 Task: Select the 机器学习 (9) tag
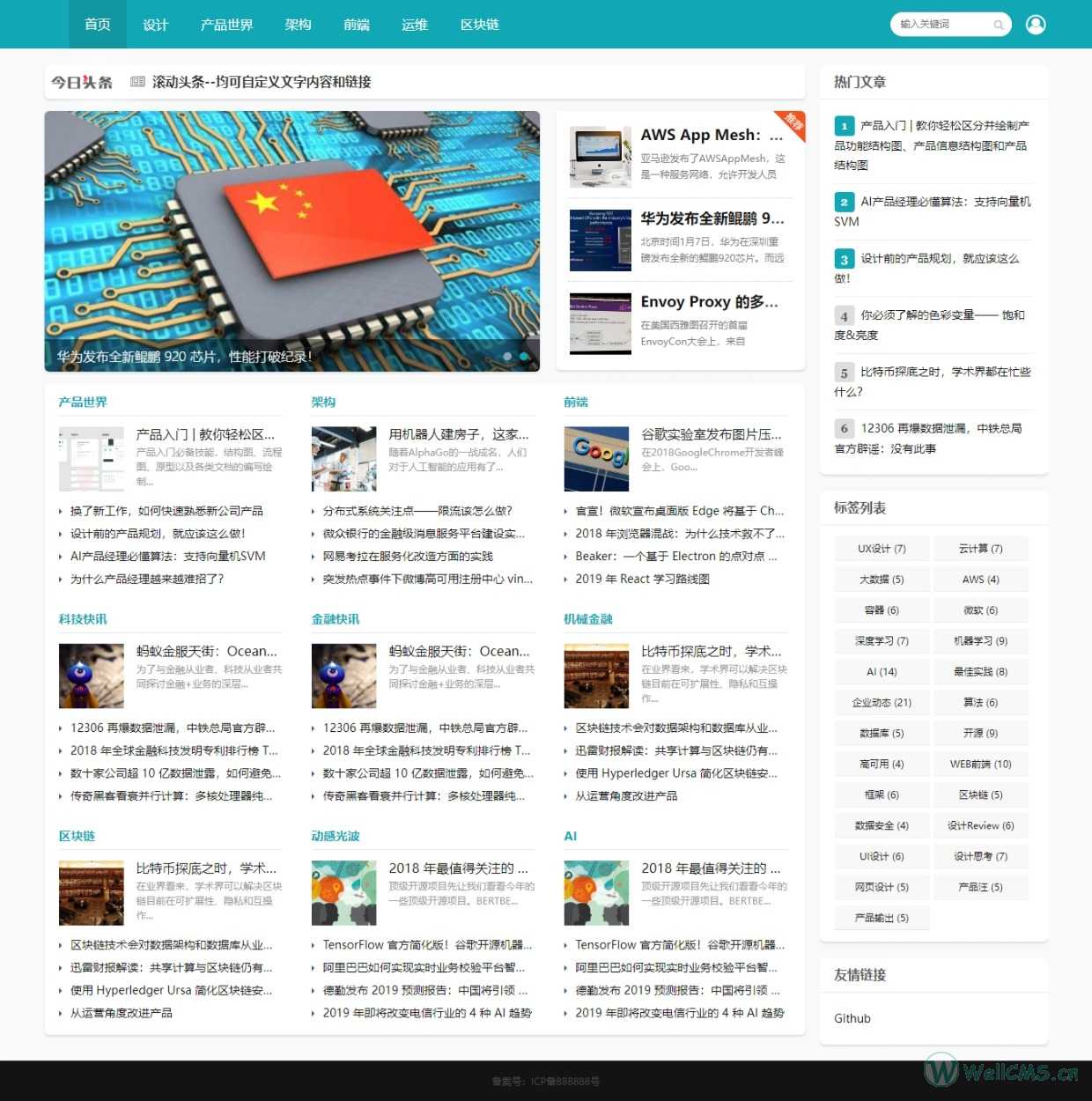(x=980, y=641)
